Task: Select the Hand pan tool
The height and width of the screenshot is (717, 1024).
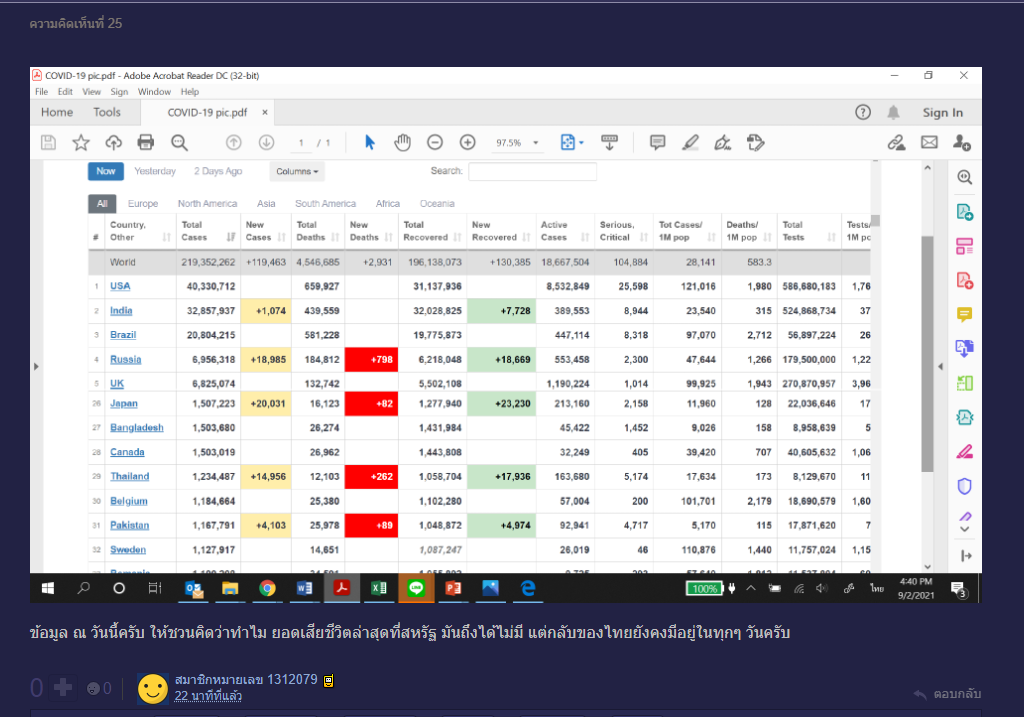Action: (x=402, y=142)
